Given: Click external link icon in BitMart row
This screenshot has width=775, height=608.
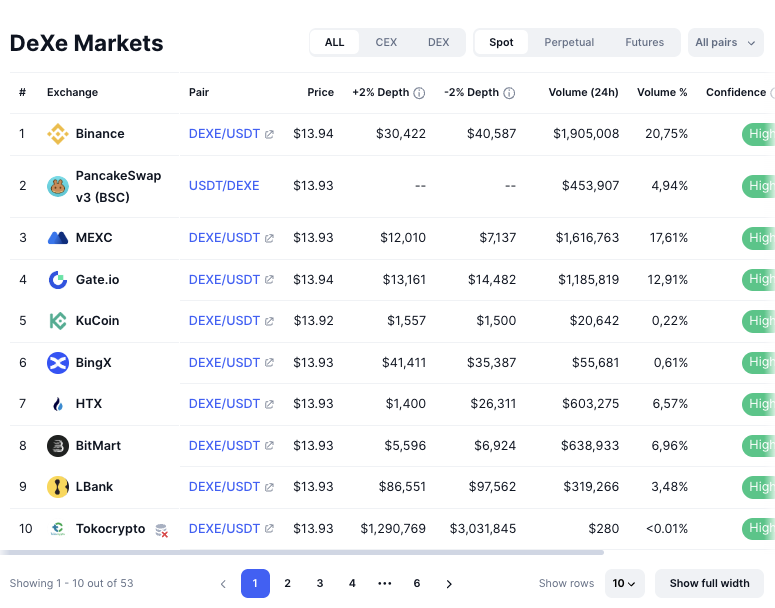Looking at the screenshot, I should 269,446.
